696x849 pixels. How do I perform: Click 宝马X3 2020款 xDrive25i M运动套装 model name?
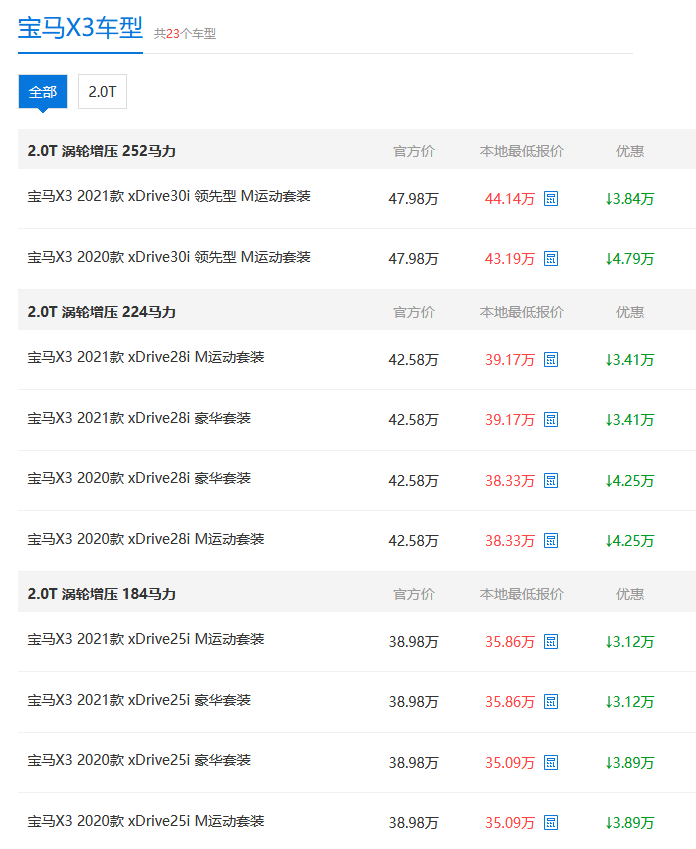pos(146,821)
